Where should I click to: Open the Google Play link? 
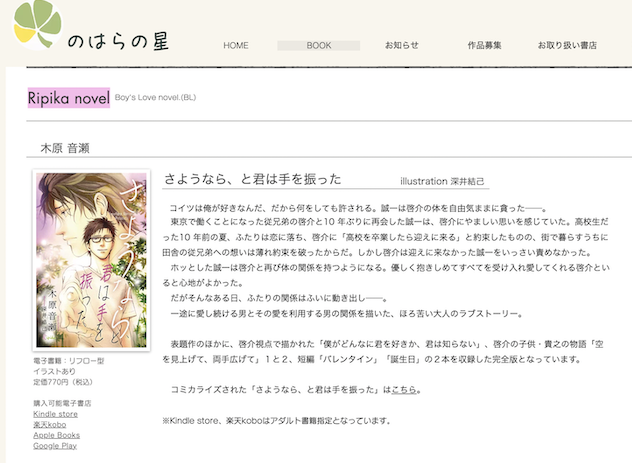coord(55,446)
